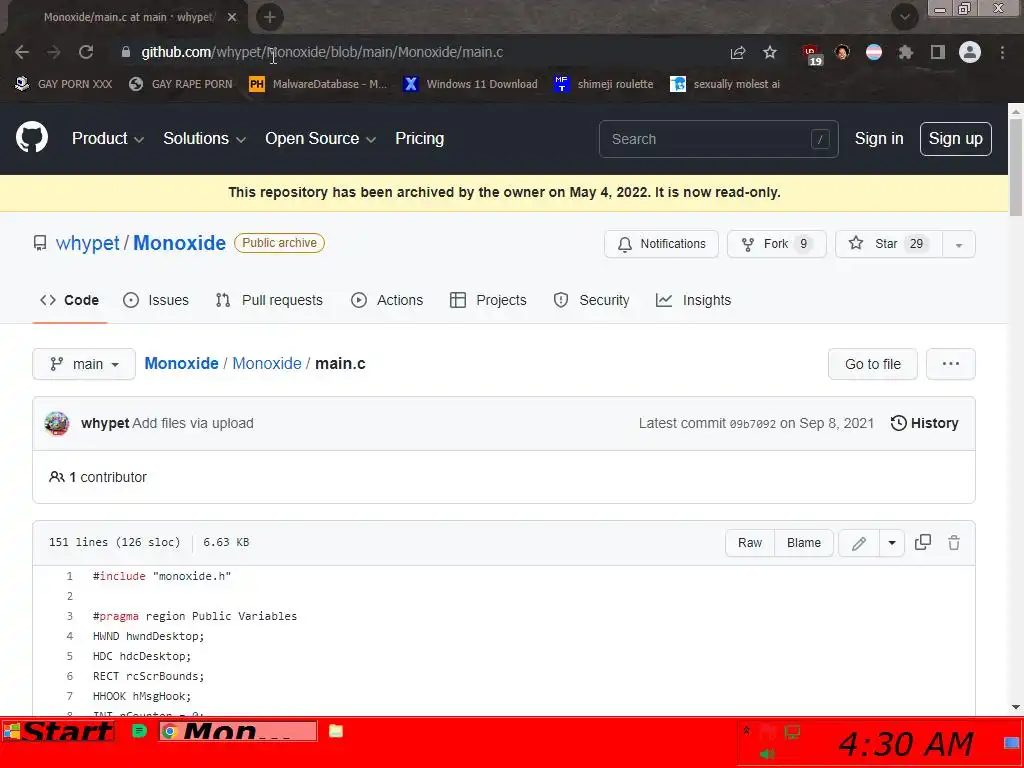Open the Security tab

(592, 300)
